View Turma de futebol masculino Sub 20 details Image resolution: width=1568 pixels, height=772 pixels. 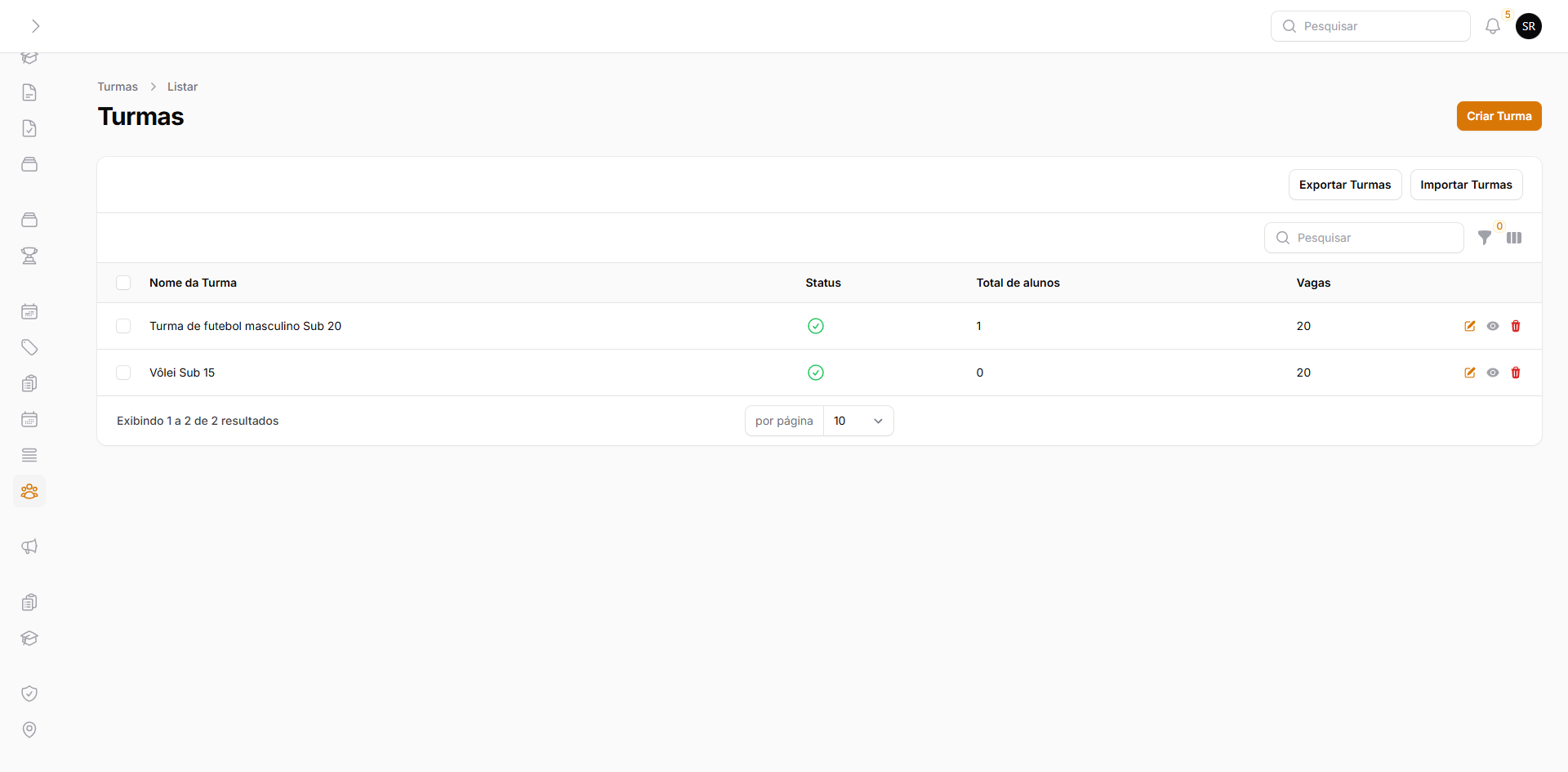[1492, 326]
